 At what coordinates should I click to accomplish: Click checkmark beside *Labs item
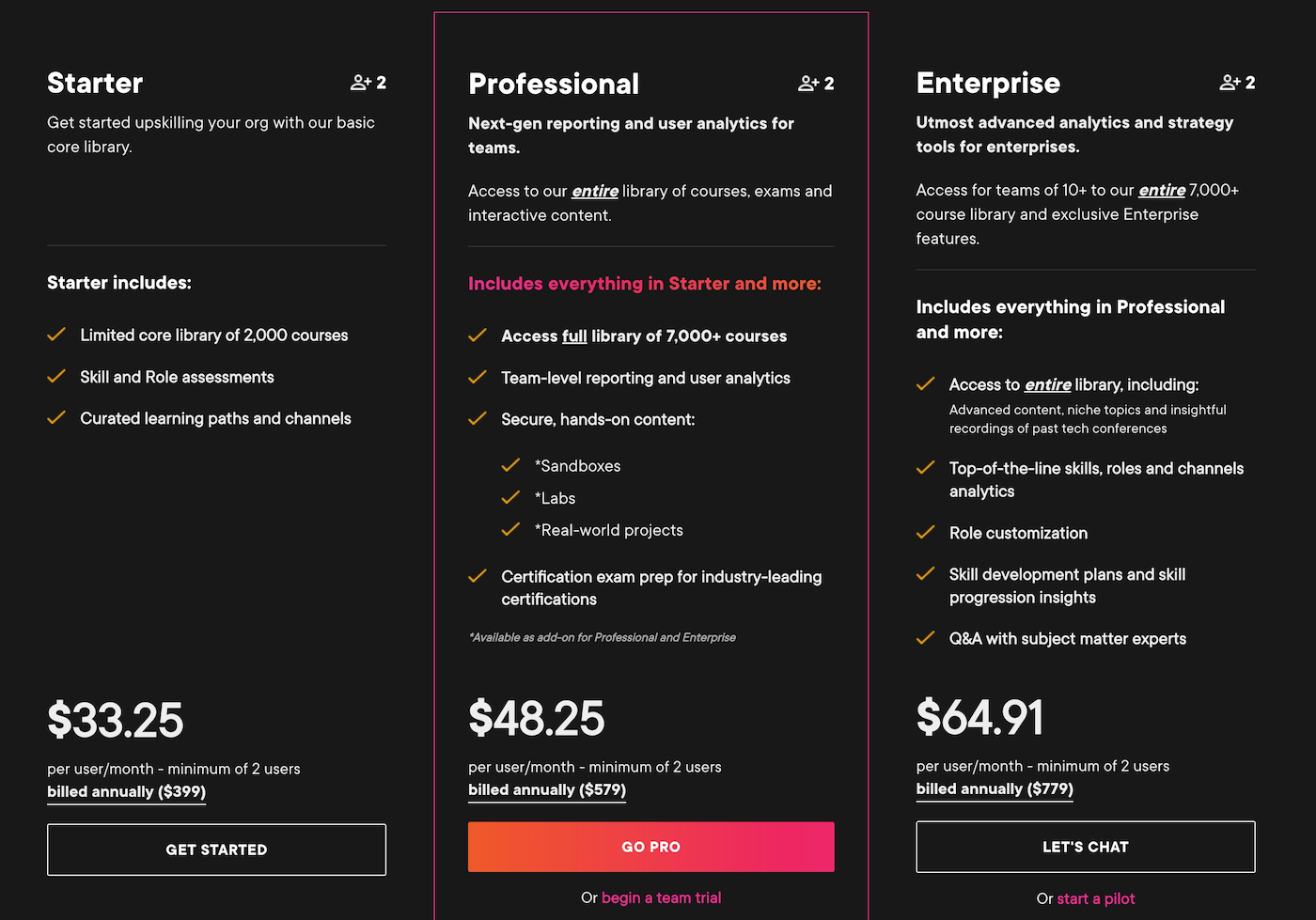(510, 497)
